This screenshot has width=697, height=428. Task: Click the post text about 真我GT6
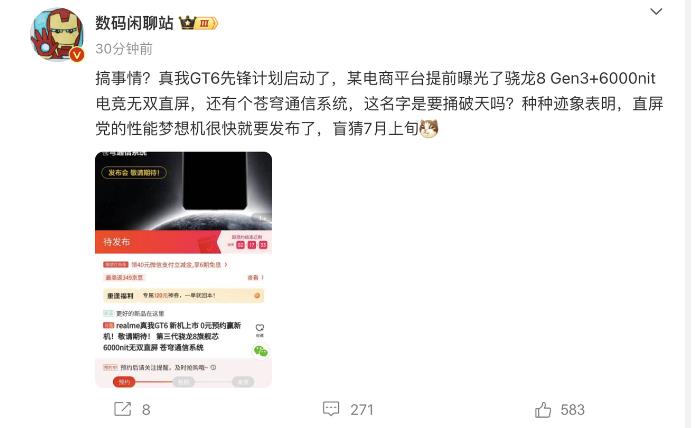(379, 104)
